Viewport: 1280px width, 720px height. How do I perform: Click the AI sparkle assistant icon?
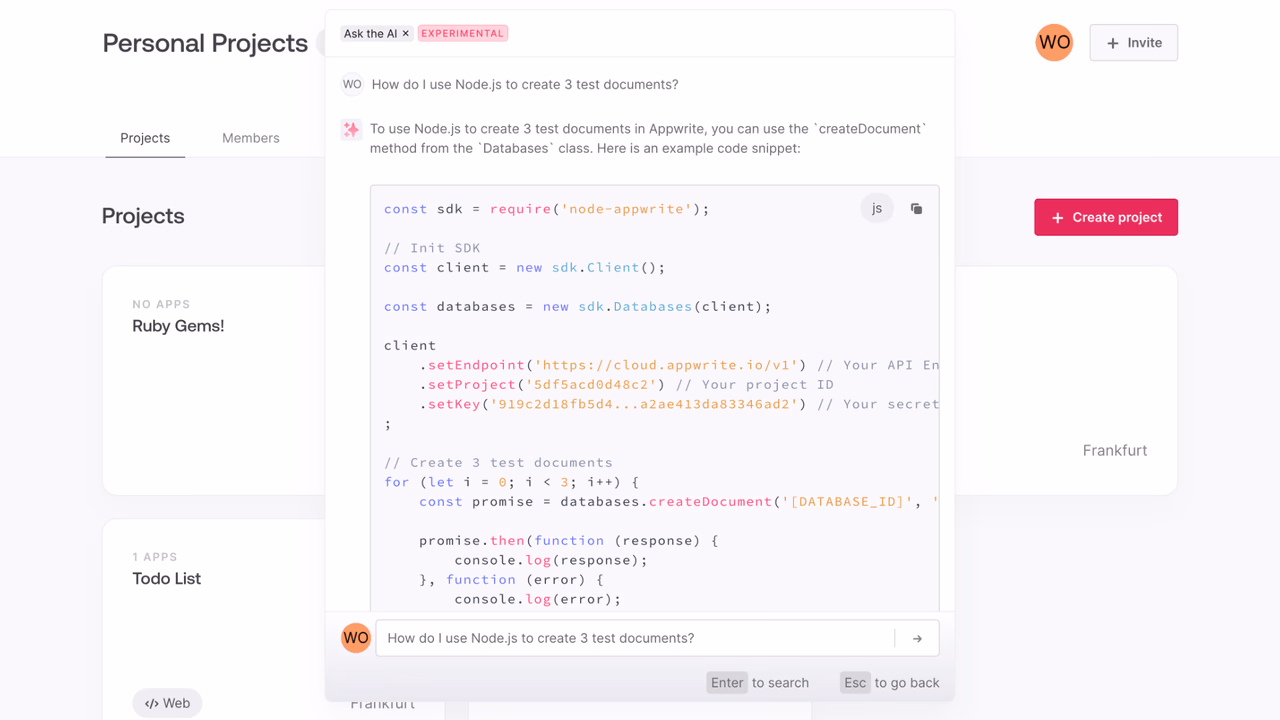[351, 130]
